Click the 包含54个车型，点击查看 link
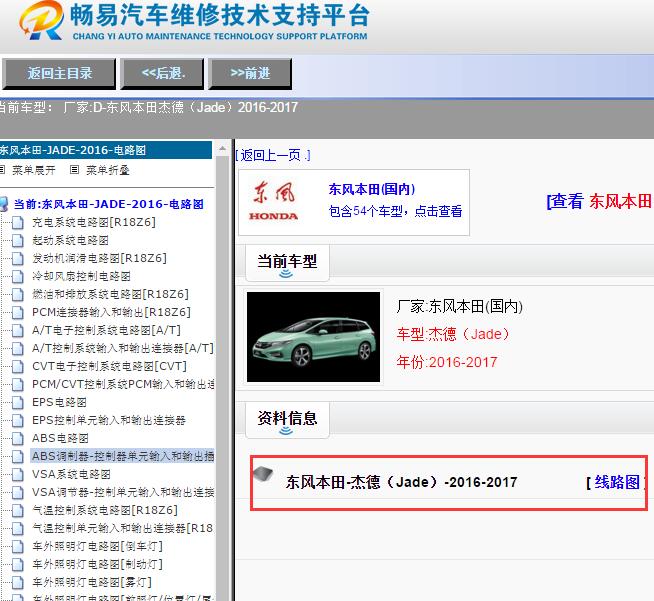Screen dimensions: 654x601 395,211
